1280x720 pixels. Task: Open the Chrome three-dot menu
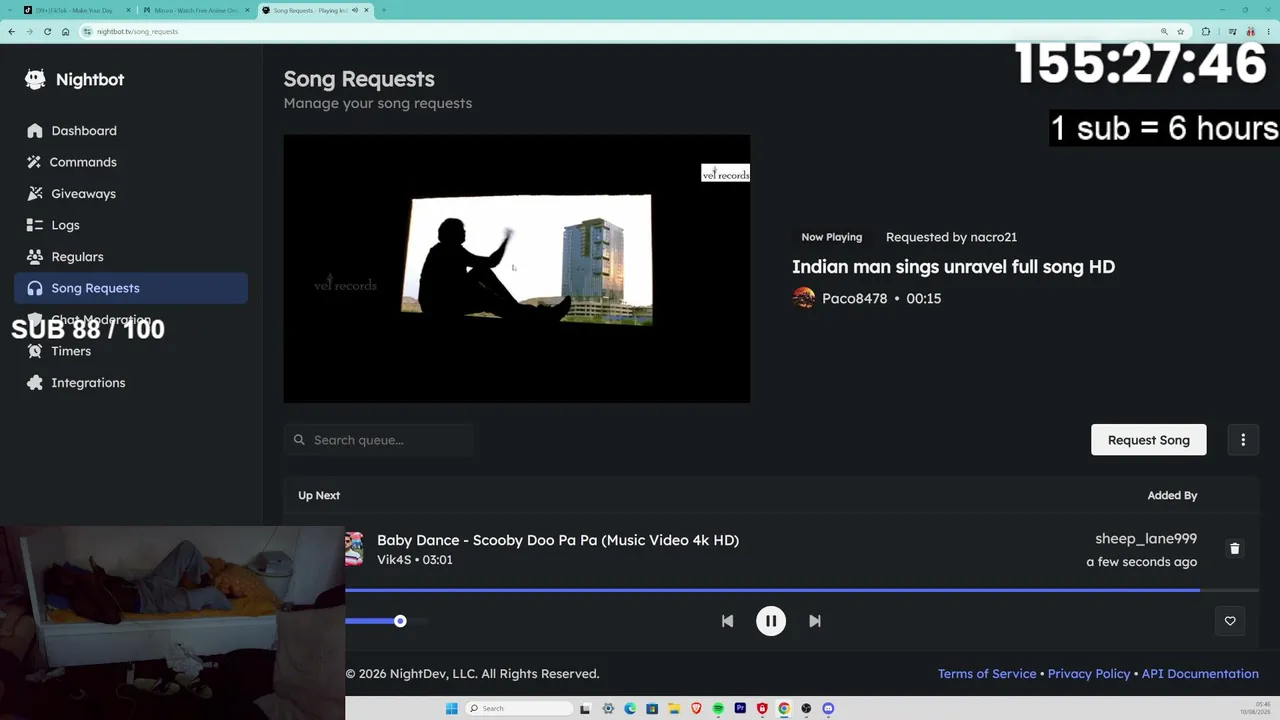1269,32
